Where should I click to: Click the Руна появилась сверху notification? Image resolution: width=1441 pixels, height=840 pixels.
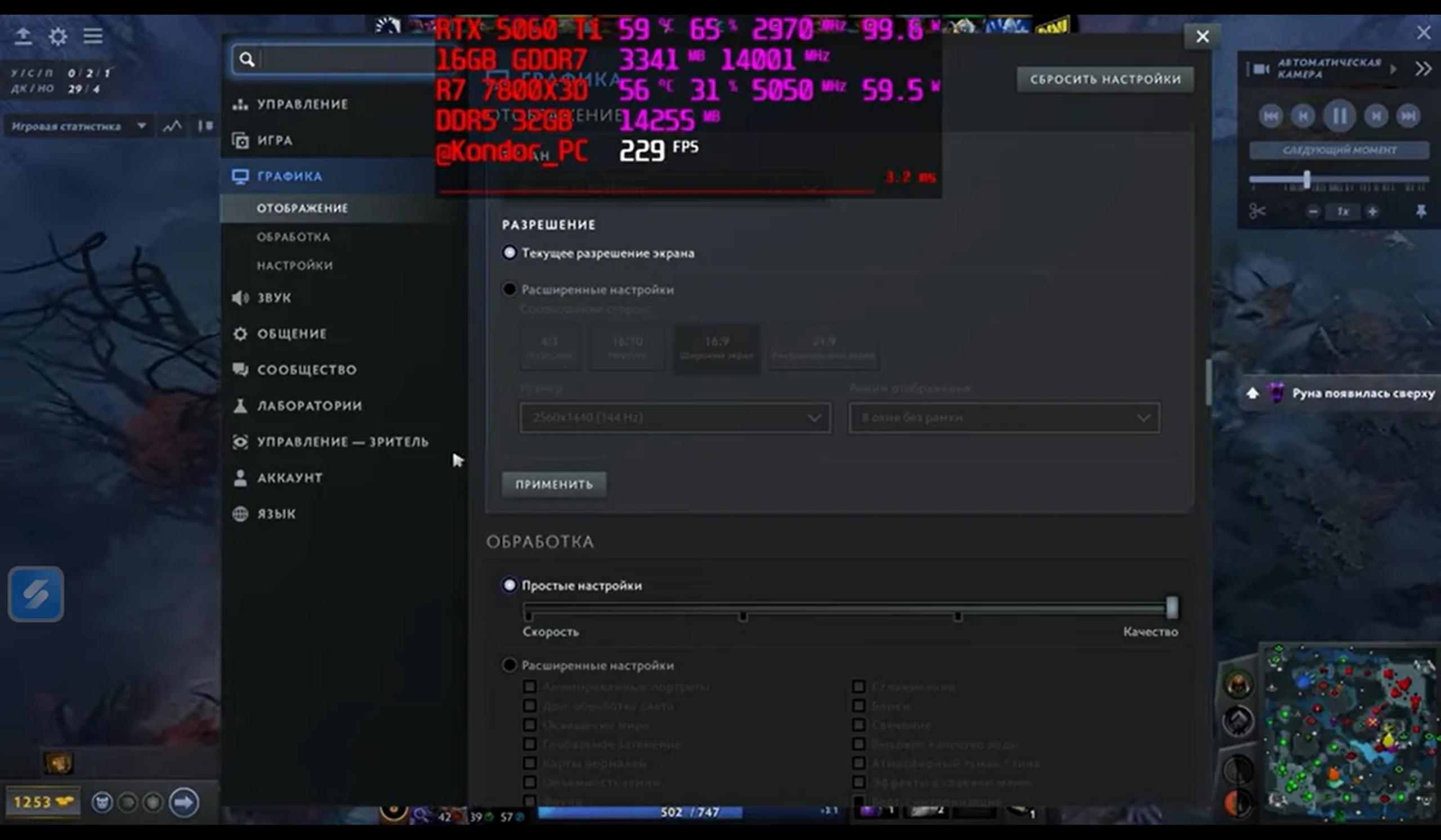[x=1341, y=393]
